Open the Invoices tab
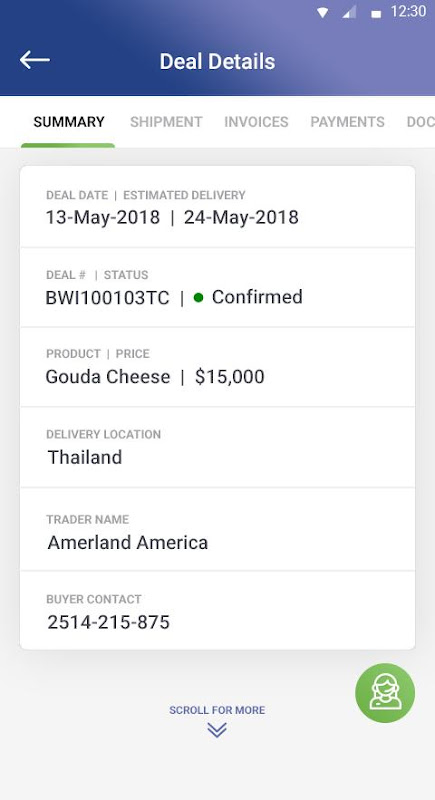Image resolution: width=435 pixels, height=800 pixels. point(256,122)
